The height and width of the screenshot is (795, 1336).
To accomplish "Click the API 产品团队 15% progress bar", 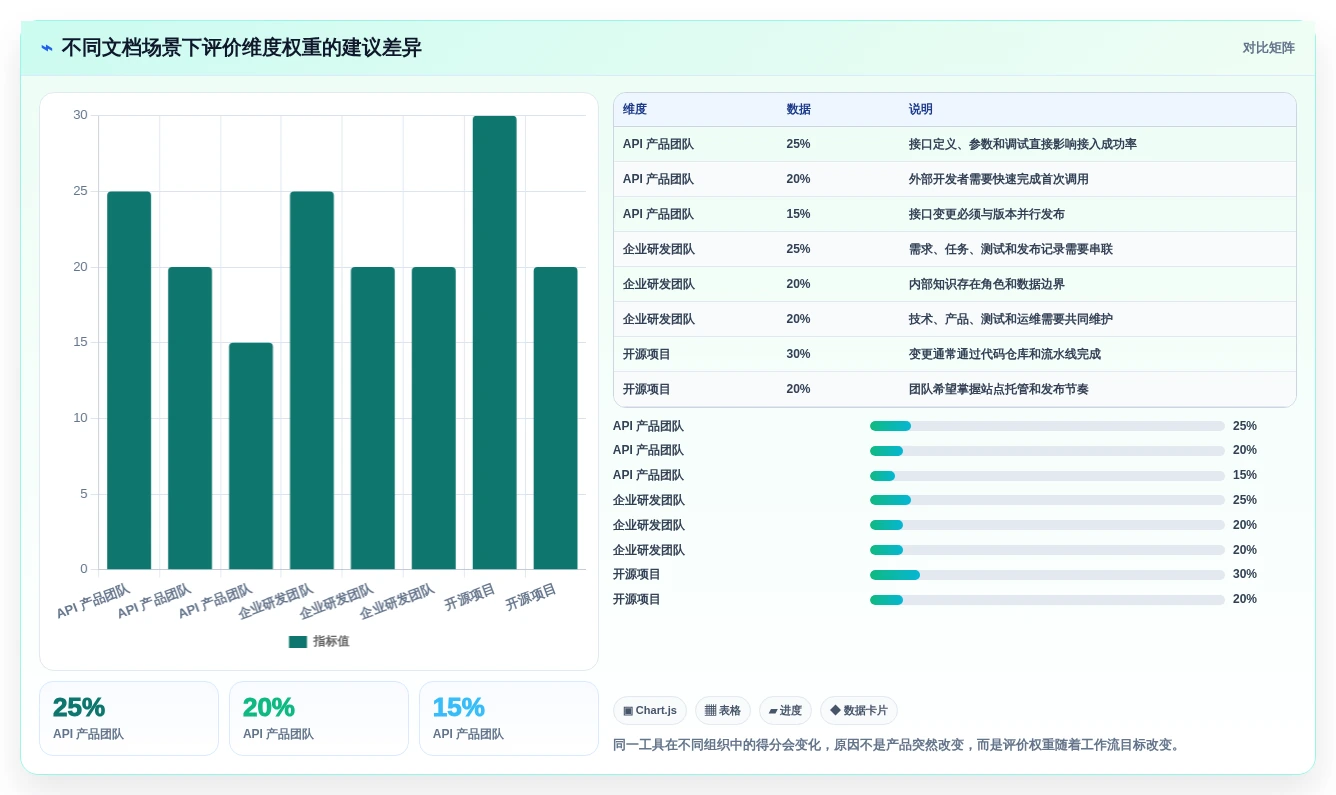I will 1047,476.
